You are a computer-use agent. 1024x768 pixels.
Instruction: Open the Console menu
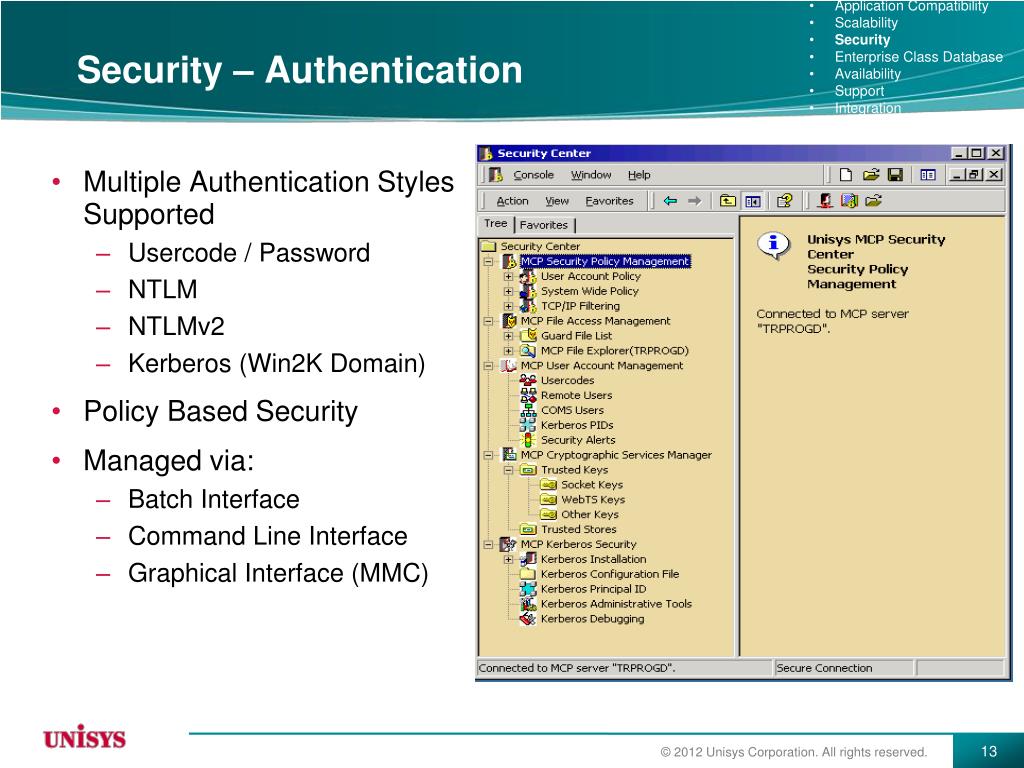coord(534,175)
